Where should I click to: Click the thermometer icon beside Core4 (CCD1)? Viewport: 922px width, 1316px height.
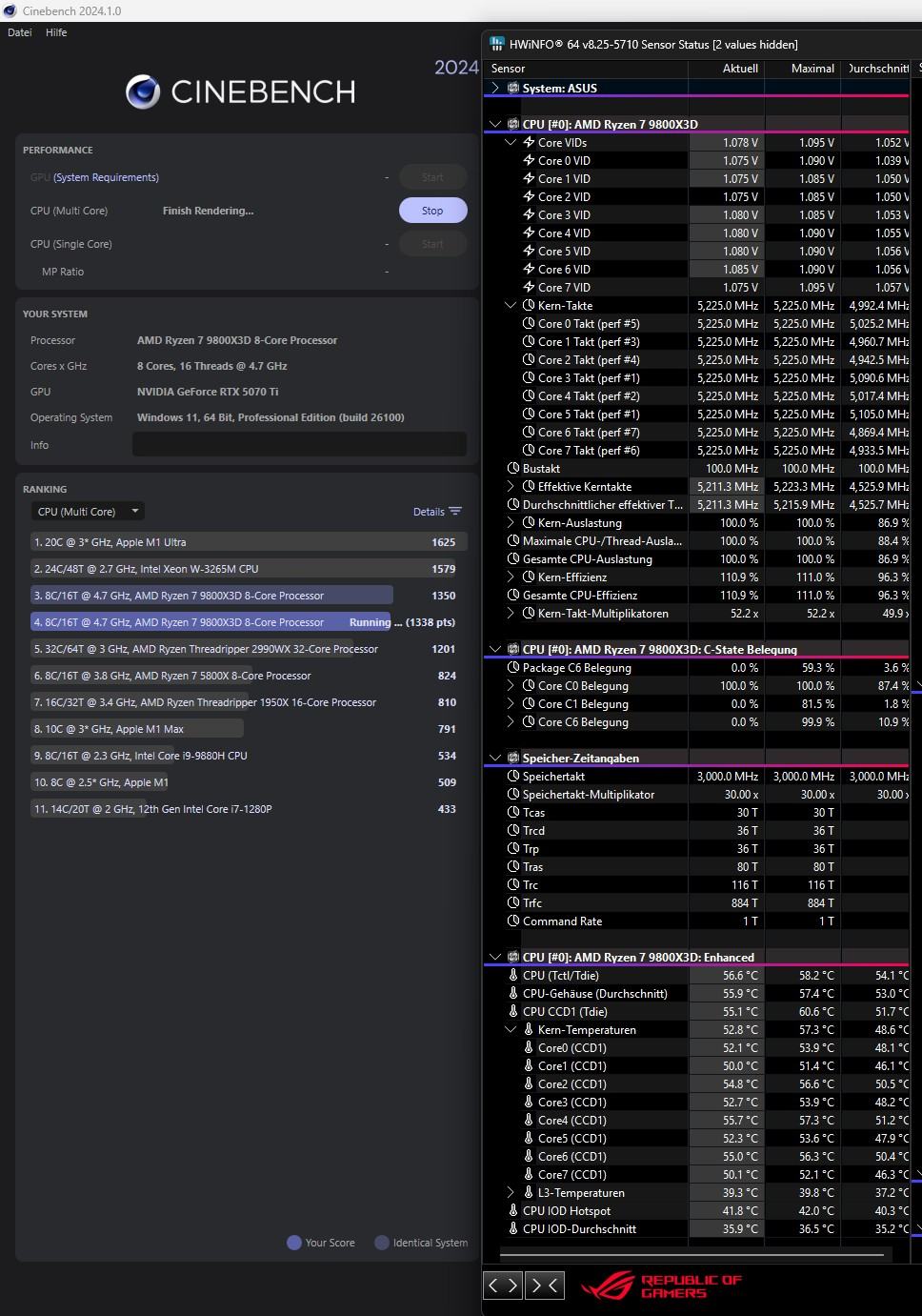point(529,1120)
